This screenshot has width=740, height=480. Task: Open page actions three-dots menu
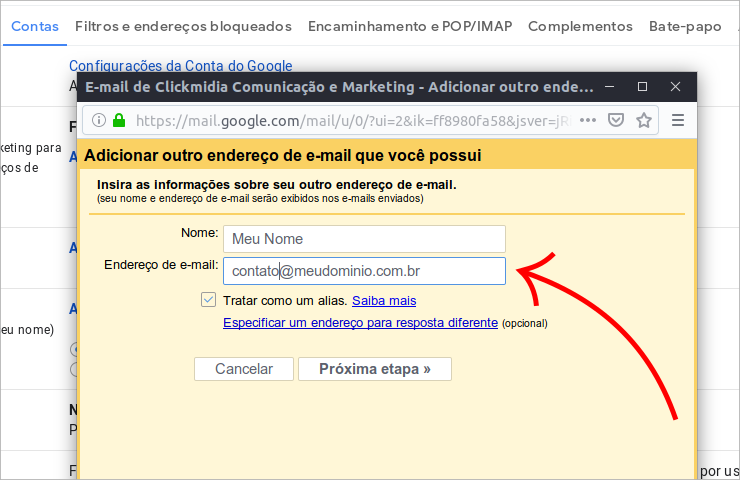click(588, 120)
